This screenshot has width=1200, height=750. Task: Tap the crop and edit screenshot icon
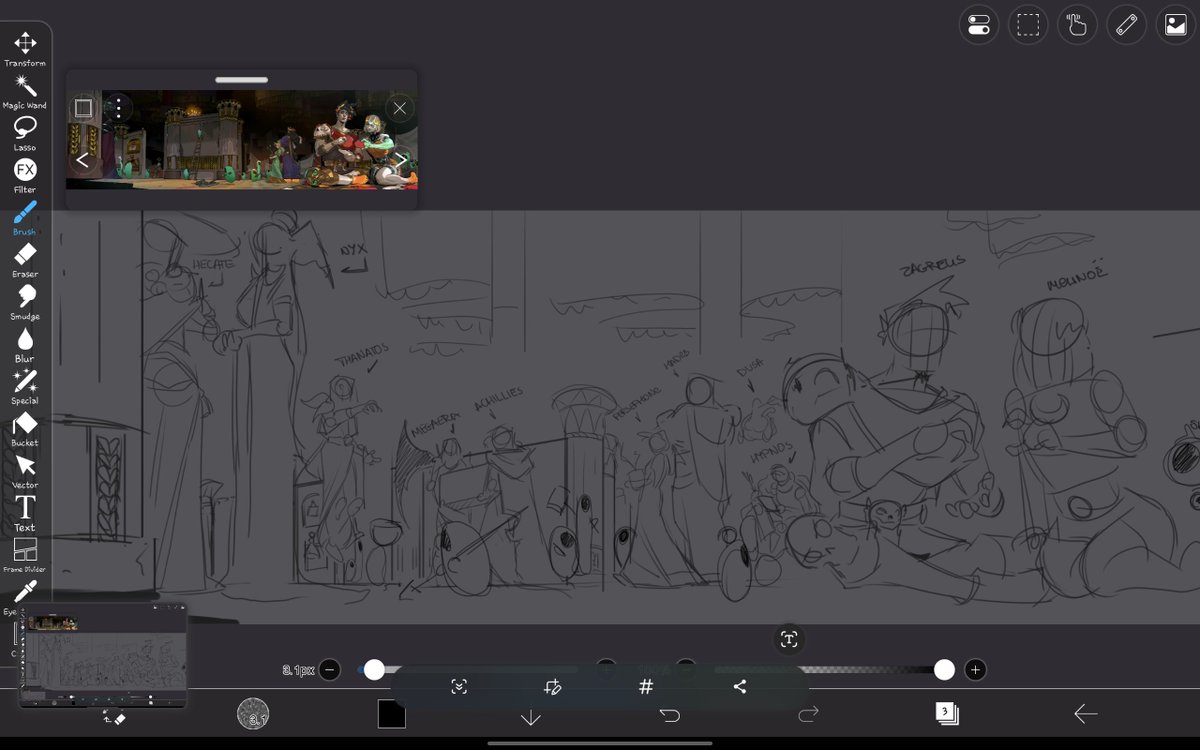(553, 687)
